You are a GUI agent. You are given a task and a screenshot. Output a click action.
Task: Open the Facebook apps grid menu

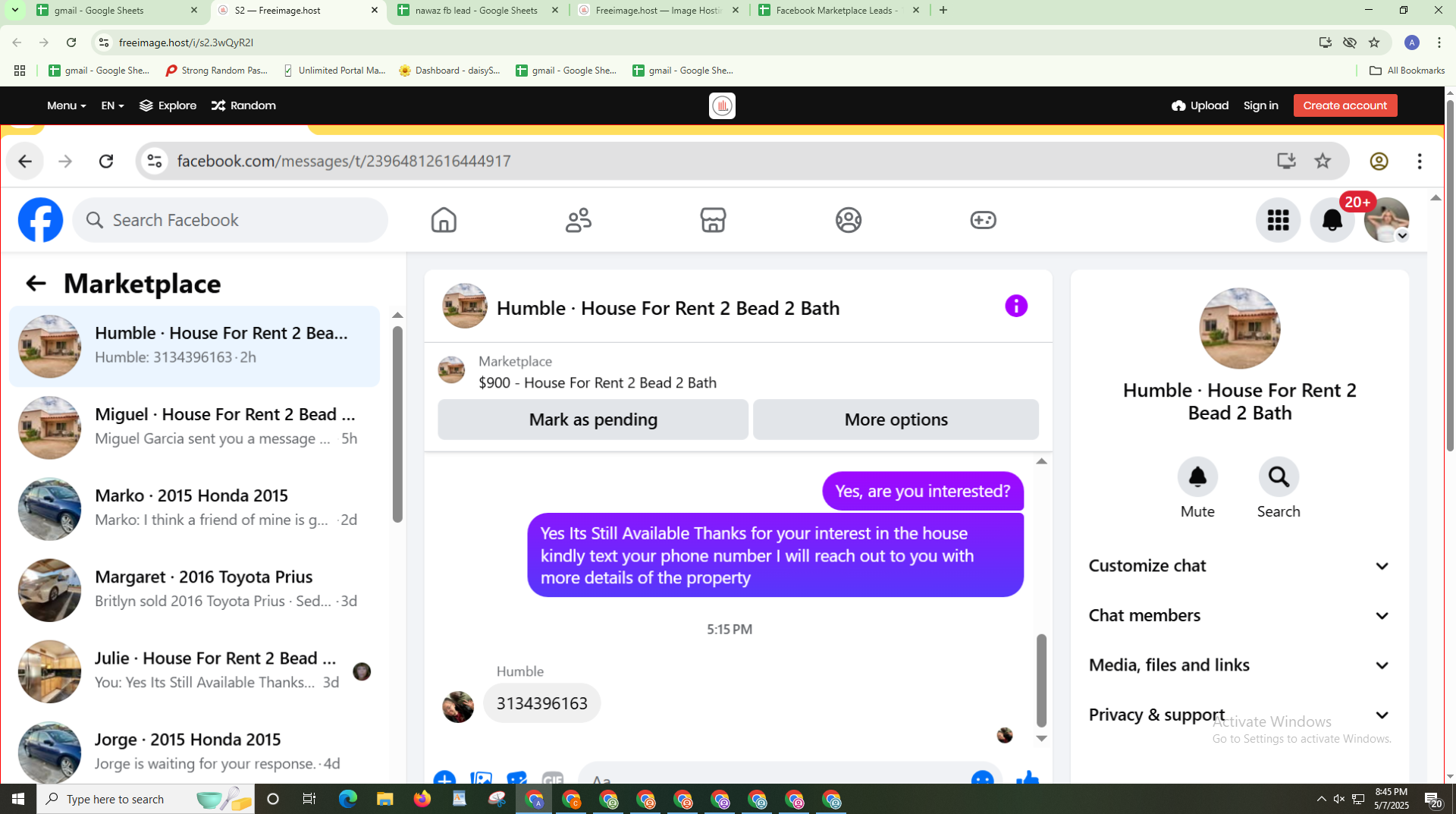pos(1278,220)
